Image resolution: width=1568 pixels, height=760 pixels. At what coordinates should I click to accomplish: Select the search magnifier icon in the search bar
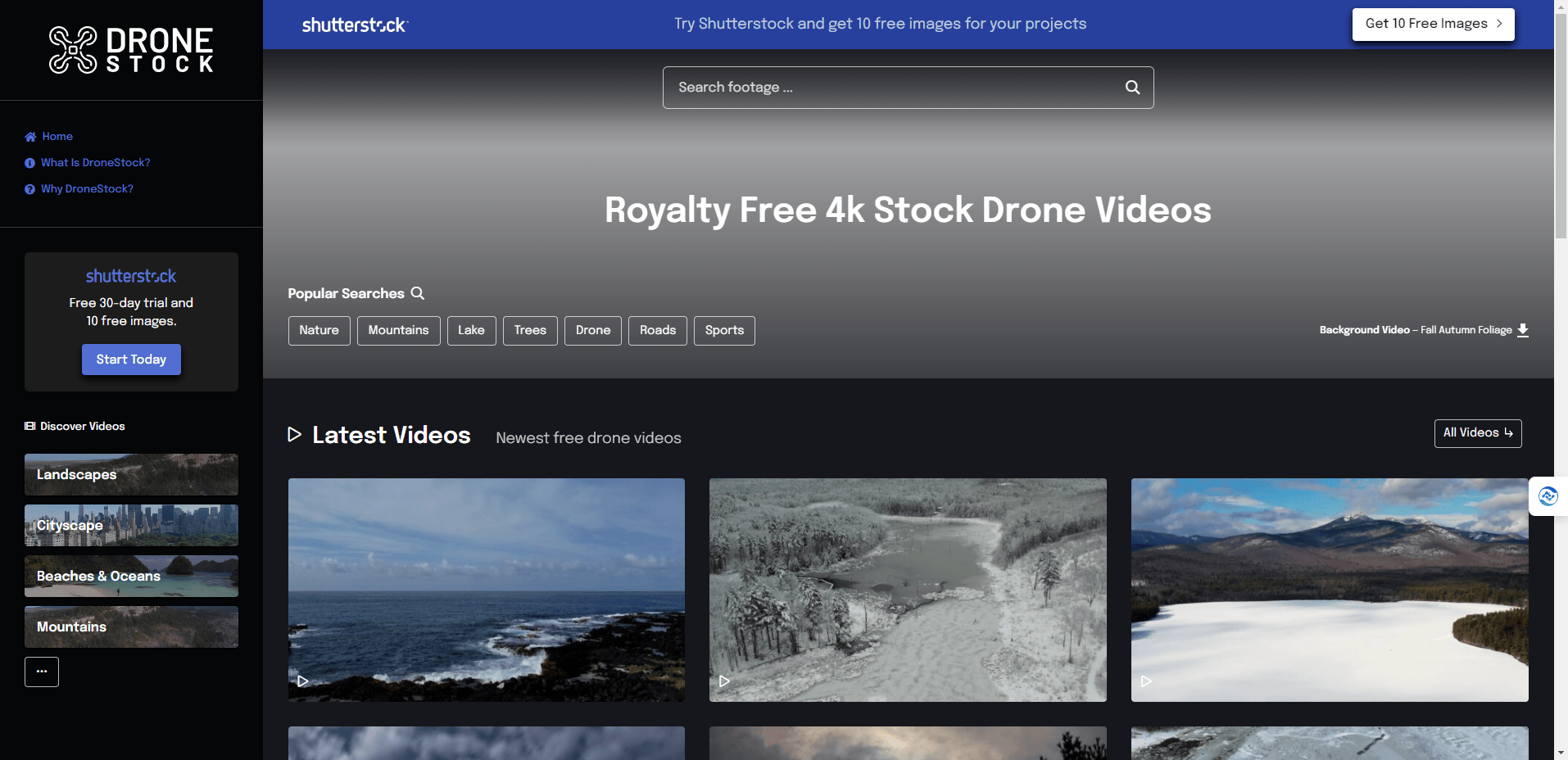click(1132, 87)
